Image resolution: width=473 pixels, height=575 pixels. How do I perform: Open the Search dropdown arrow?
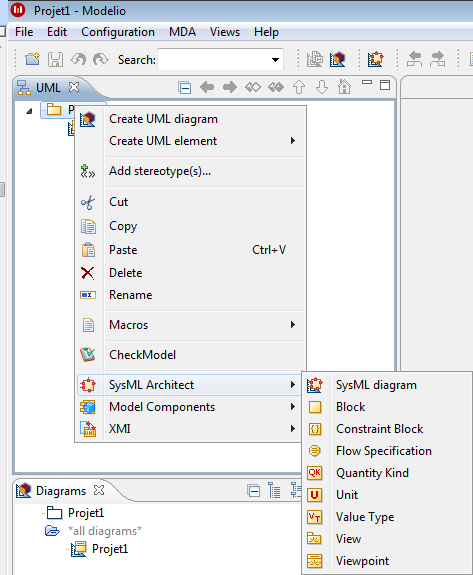[275, 59]
